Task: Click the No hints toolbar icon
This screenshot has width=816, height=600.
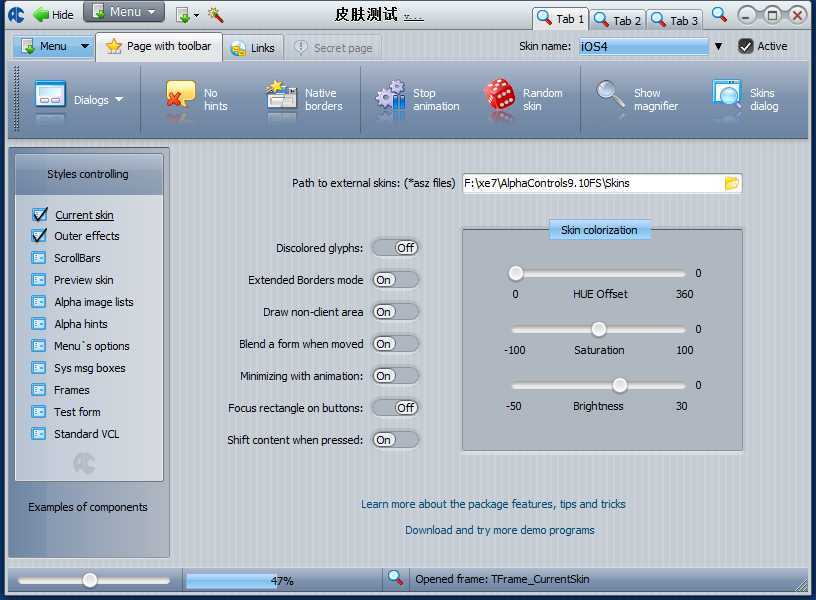Action: [x=181, y=98]
